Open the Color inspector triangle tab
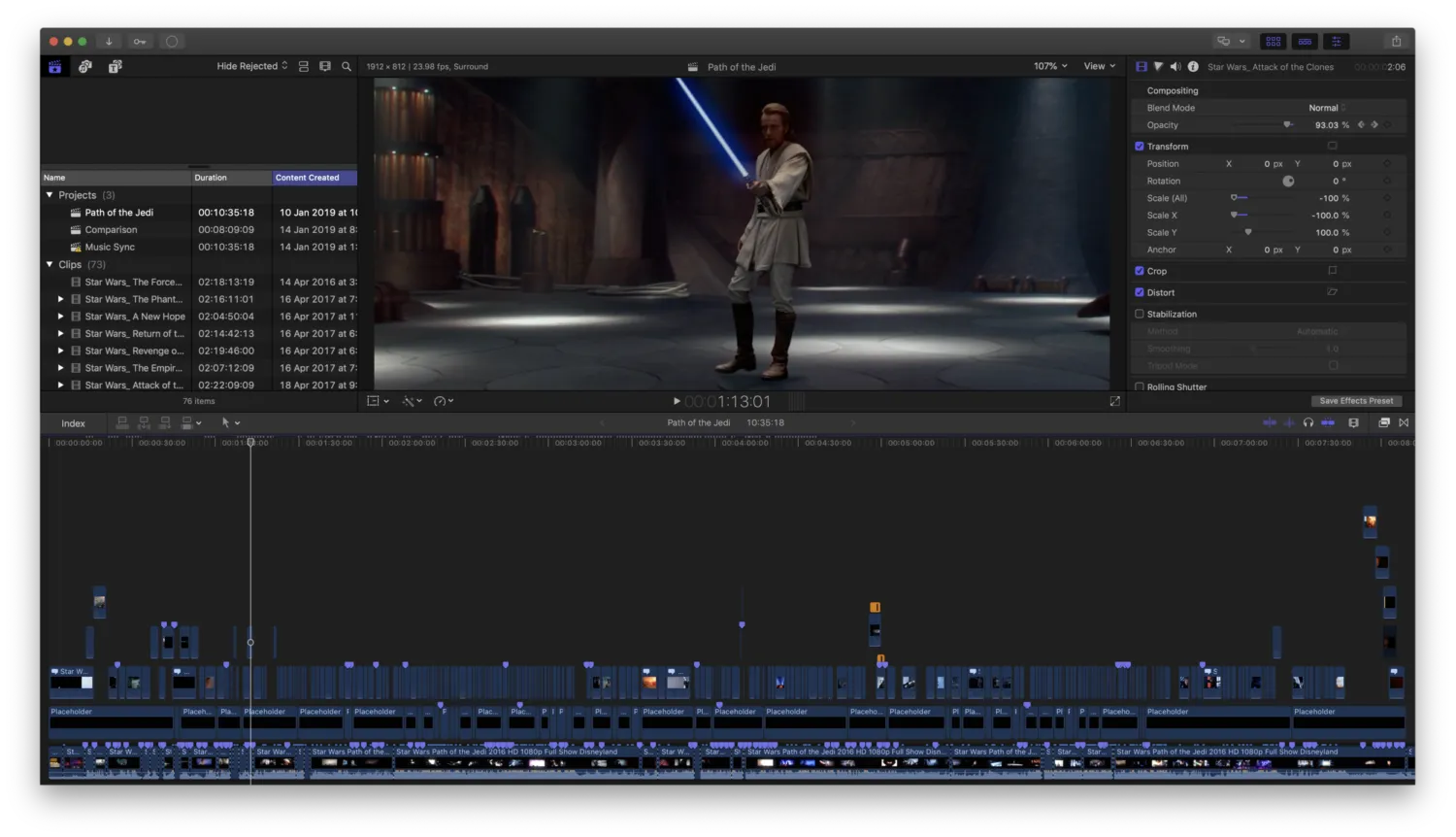This screenshot has height=837, width=1456. coord(1158,66)
